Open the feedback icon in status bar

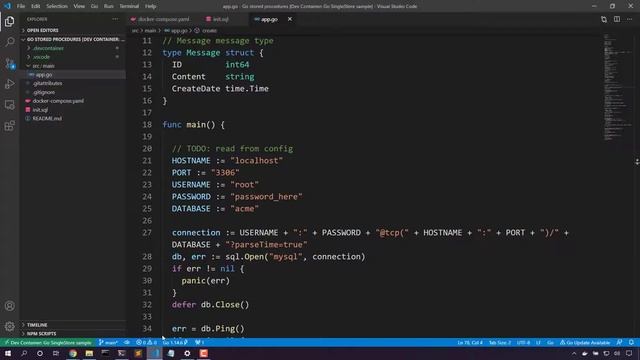619,342
